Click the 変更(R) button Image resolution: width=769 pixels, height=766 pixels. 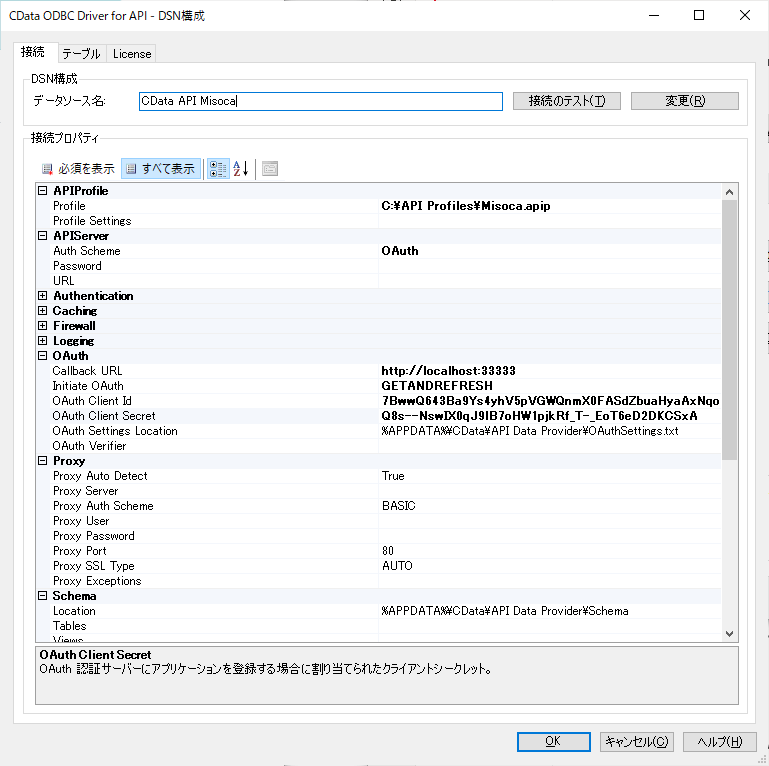coord(685,101)
